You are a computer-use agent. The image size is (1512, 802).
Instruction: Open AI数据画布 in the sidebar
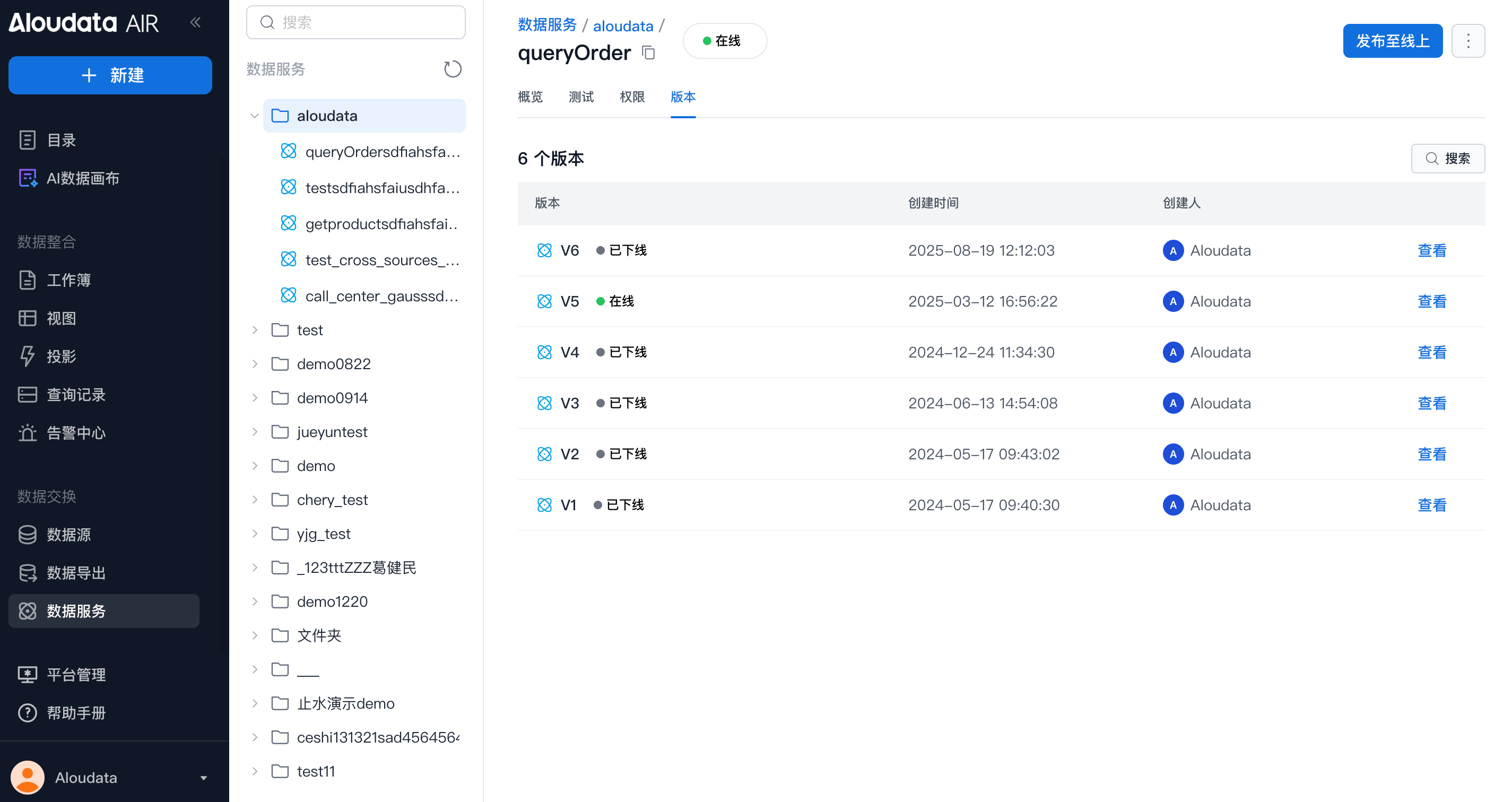coord(82,178)
